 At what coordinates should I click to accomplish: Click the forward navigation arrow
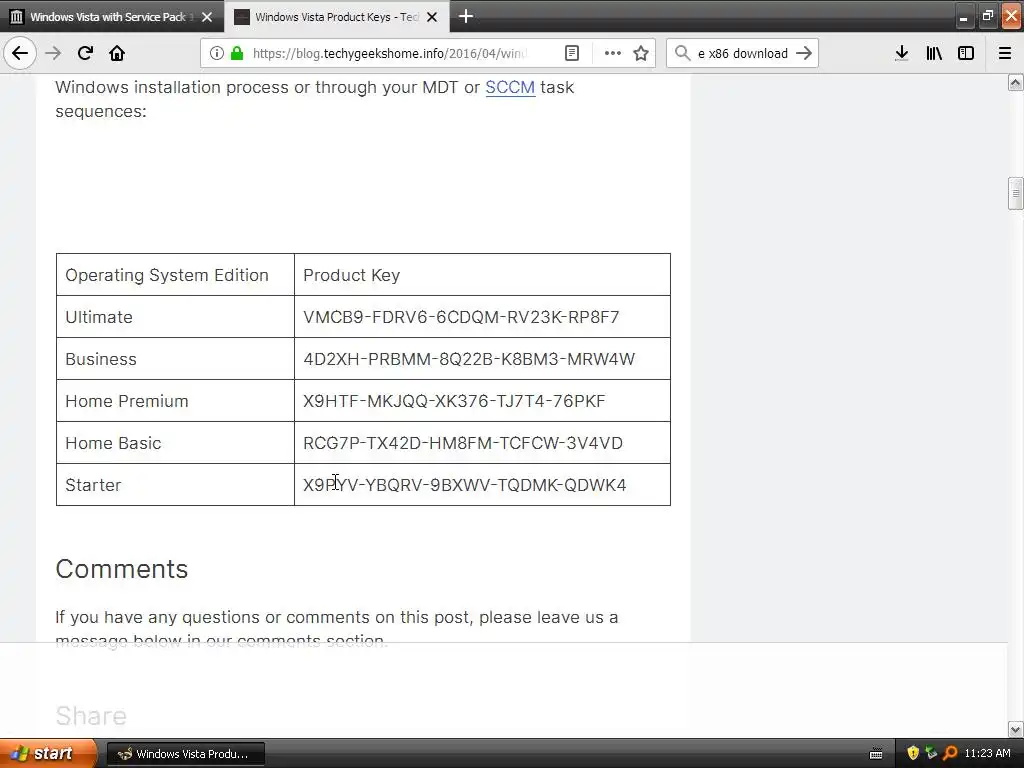(53, 53)
